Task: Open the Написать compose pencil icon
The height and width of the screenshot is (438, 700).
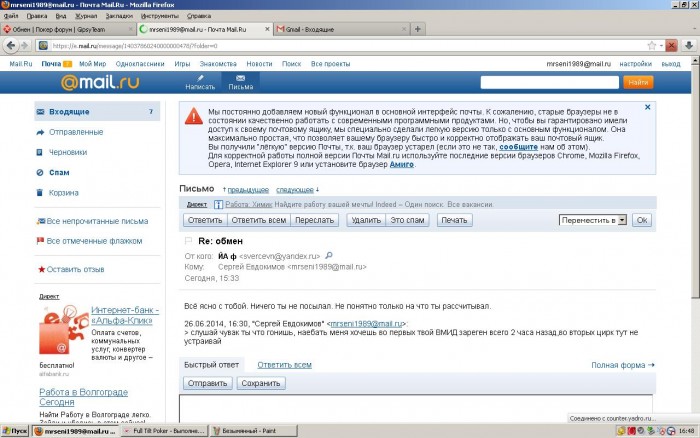Action: click(x=200, y=78)
